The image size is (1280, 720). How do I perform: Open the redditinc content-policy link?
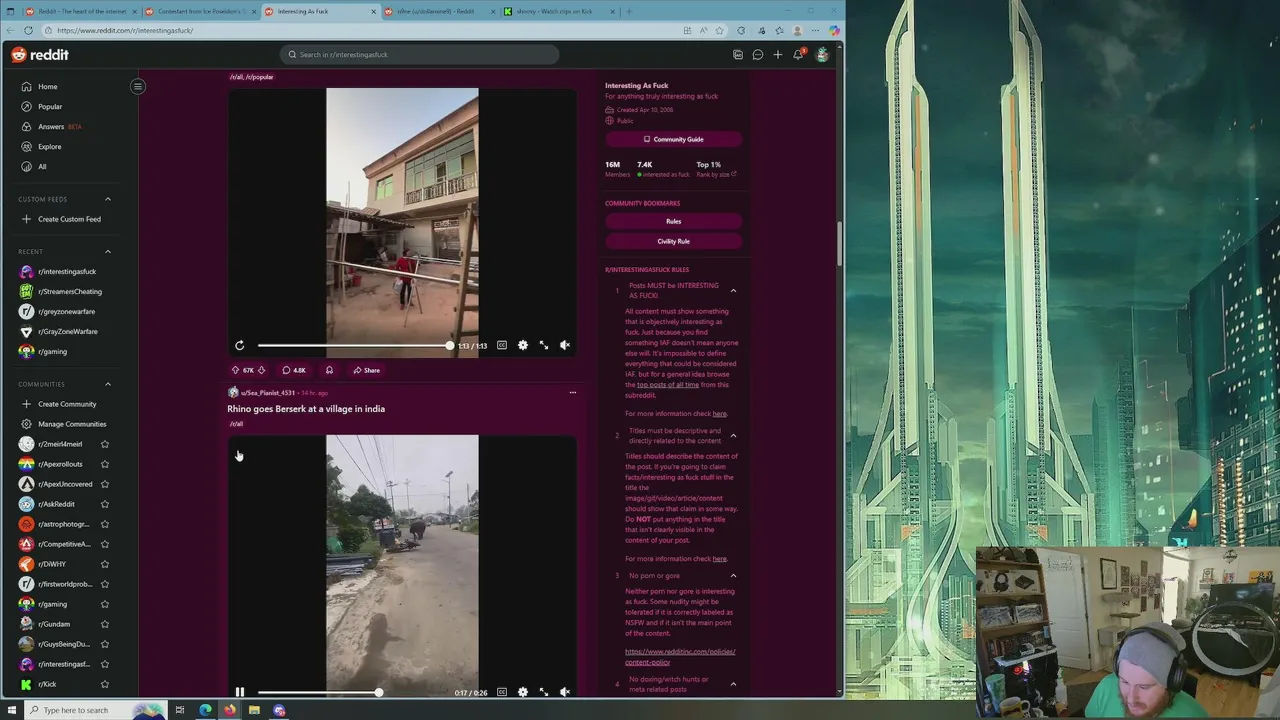(680, 657)
